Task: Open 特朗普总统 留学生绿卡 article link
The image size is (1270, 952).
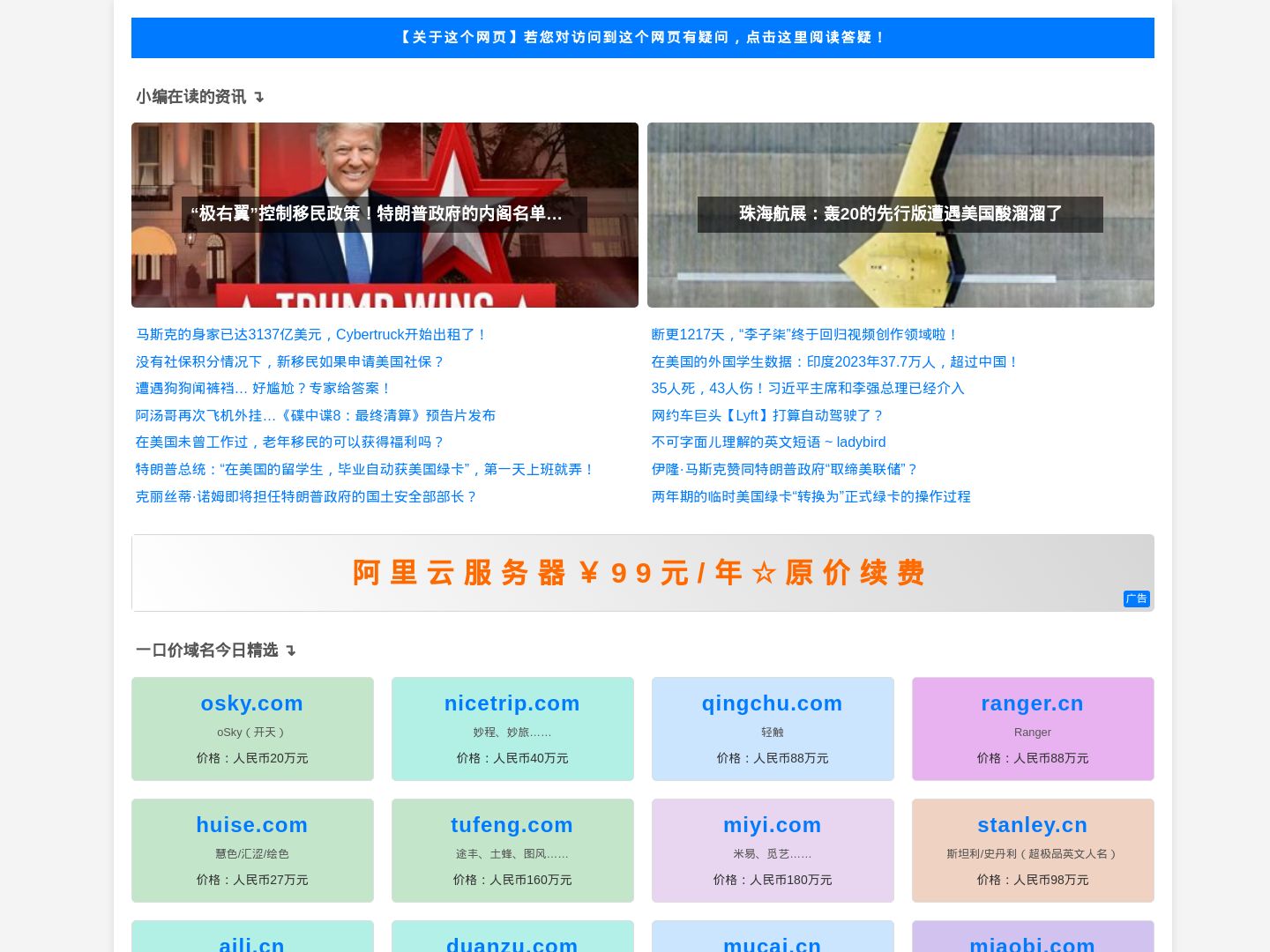Action: pyautogui.click(x=365, y=470)
